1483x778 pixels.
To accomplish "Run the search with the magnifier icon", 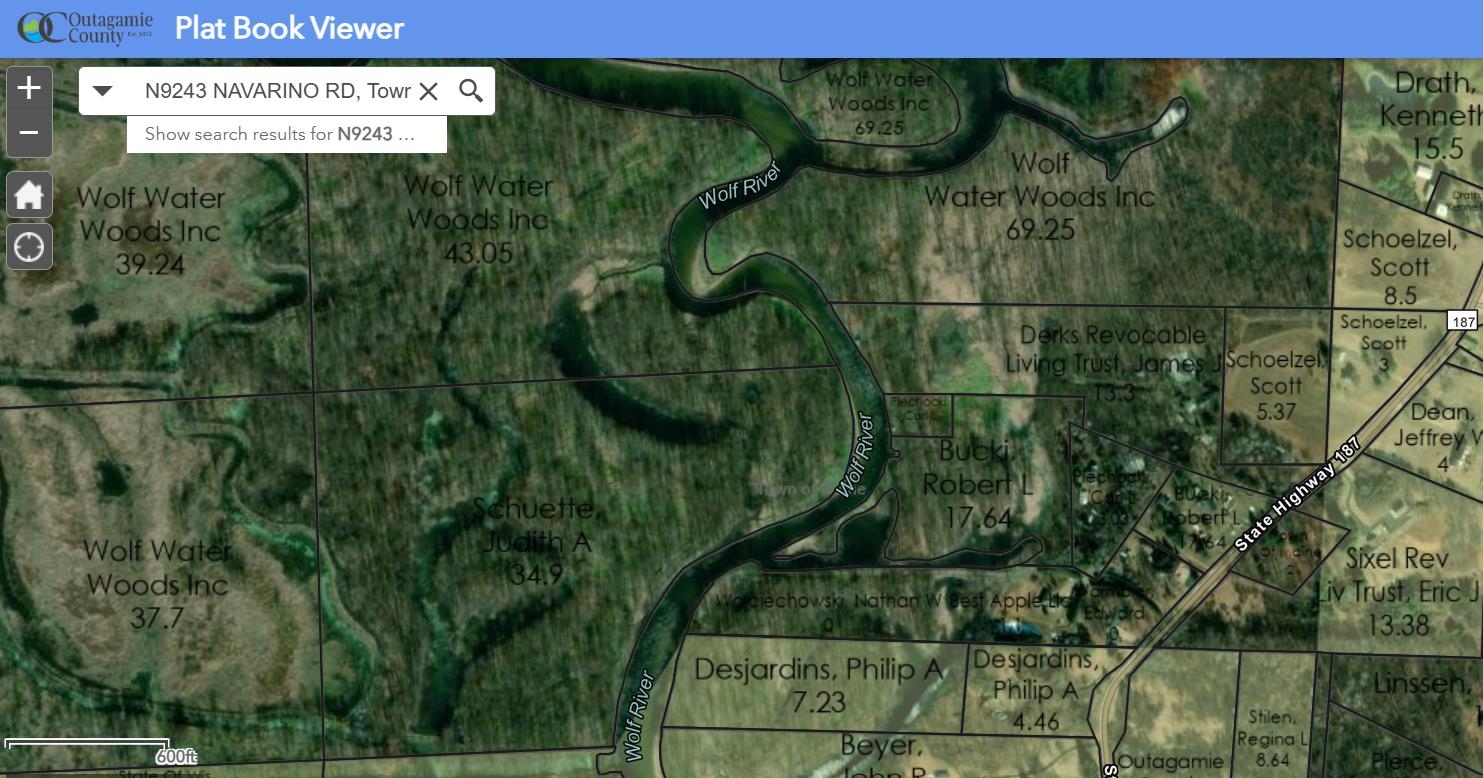I will pos(471,91).
